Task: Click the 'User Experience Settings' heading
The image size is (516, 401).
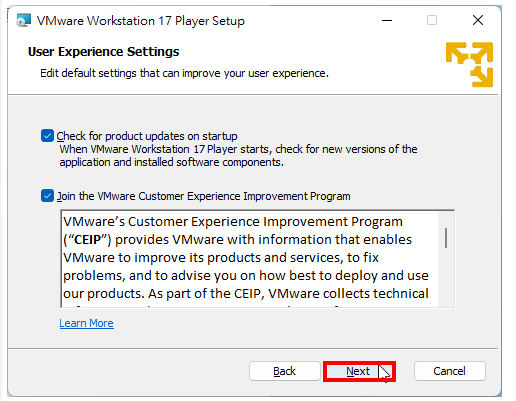Action: point(103,52)
